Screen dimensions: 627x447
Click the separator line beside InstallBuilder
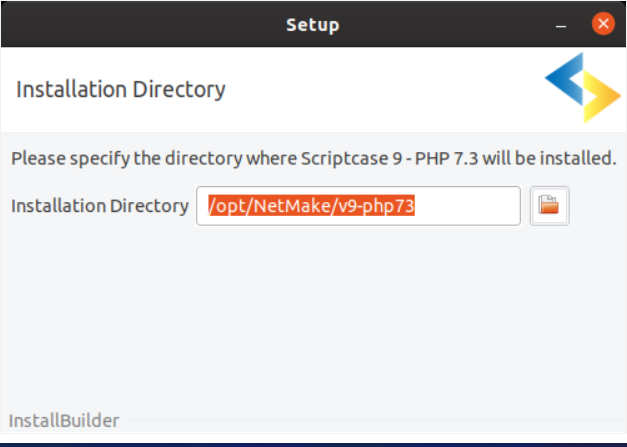[x=373, y=420]
